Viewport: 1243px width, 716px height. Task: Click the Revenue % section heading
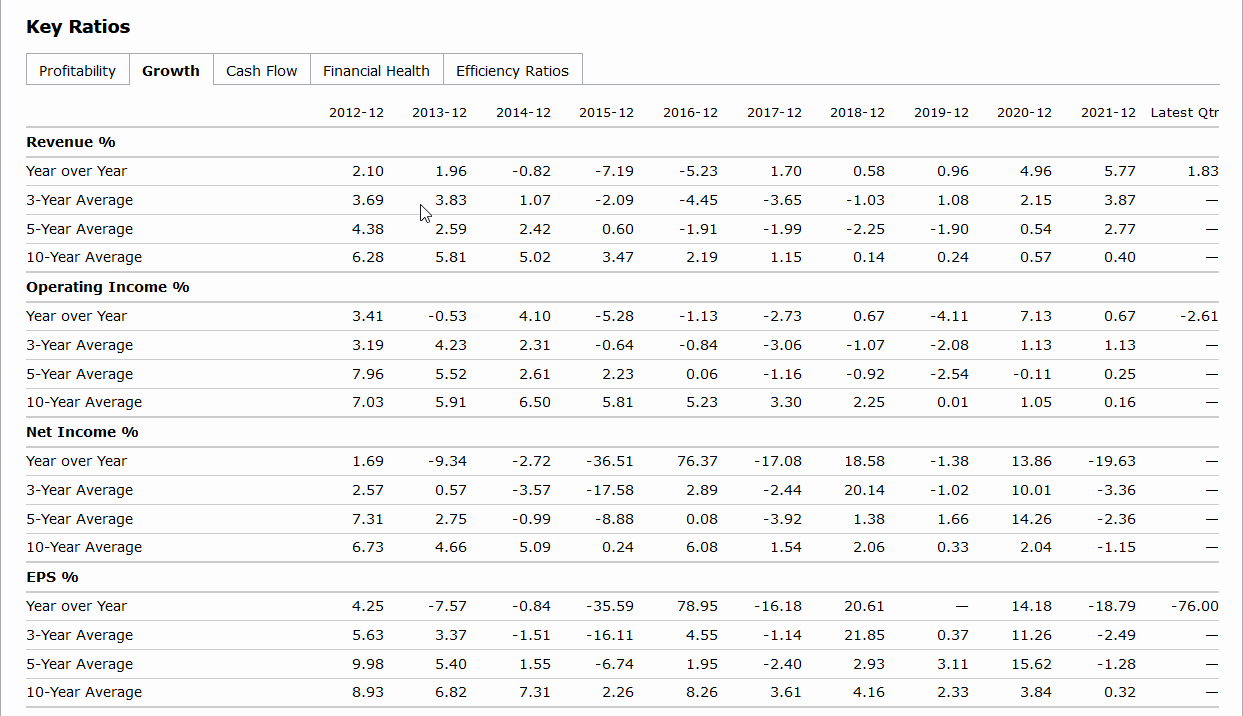click(x=71, y=142)
